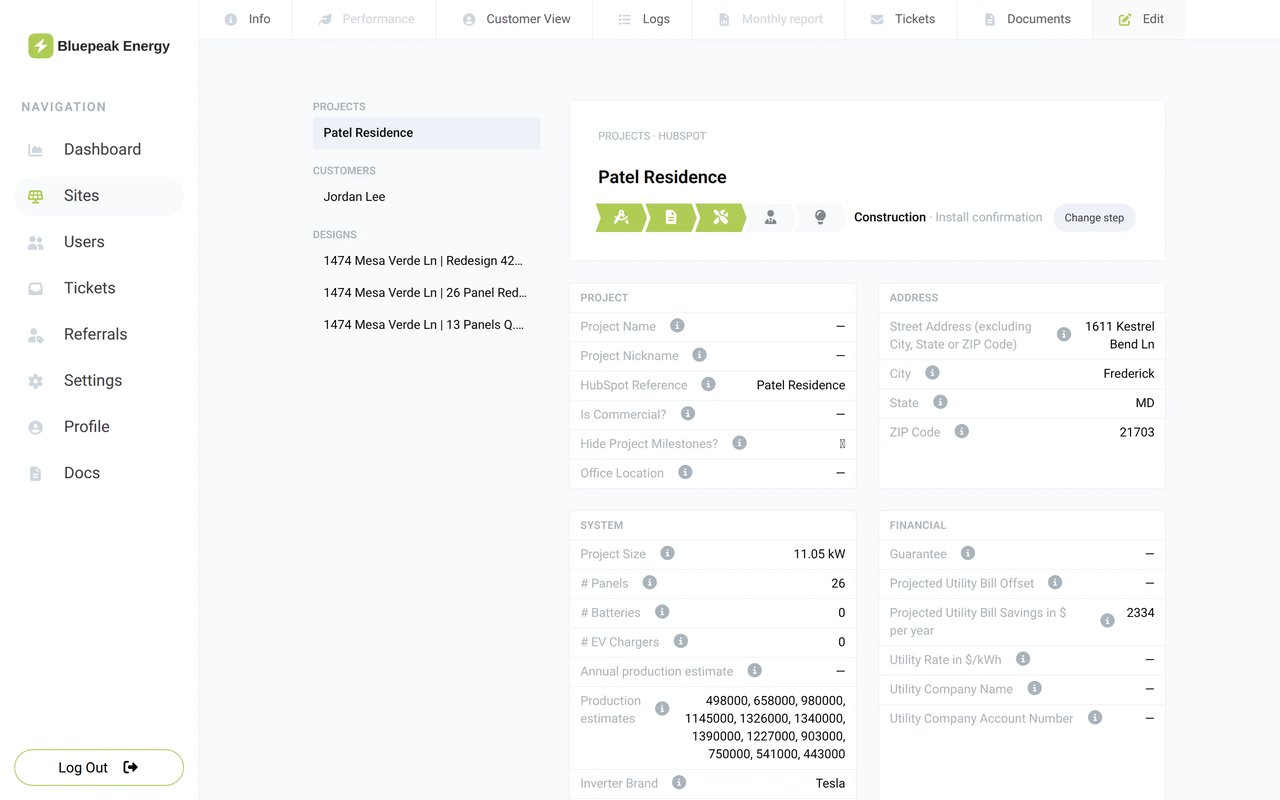Open the Logs tab
1280x800 pixels.
click(642, 19)
